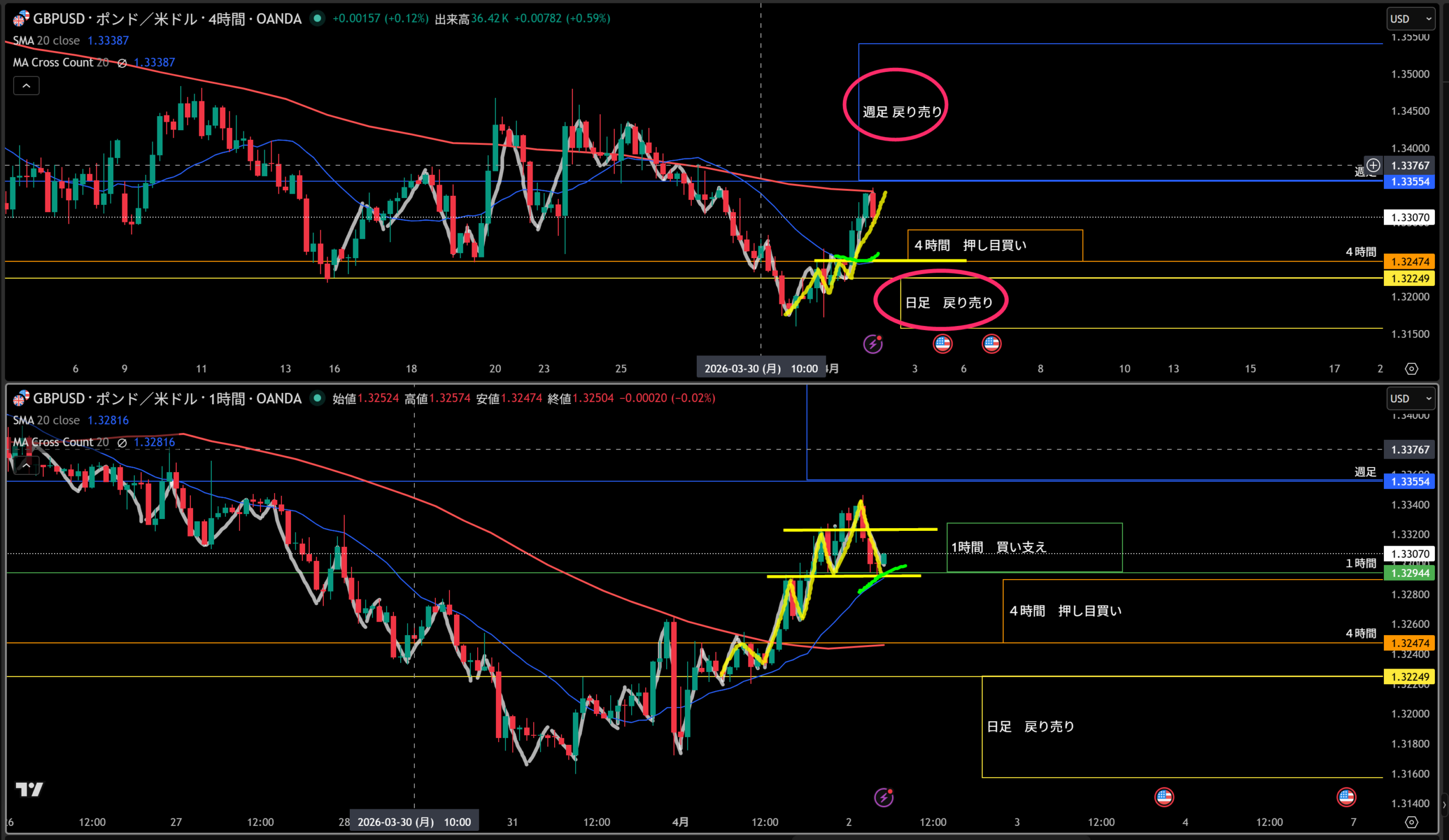Click green market status dot in upper chart header
Image resolution: width=1449 pixels, height=840 pixels.
317,19
